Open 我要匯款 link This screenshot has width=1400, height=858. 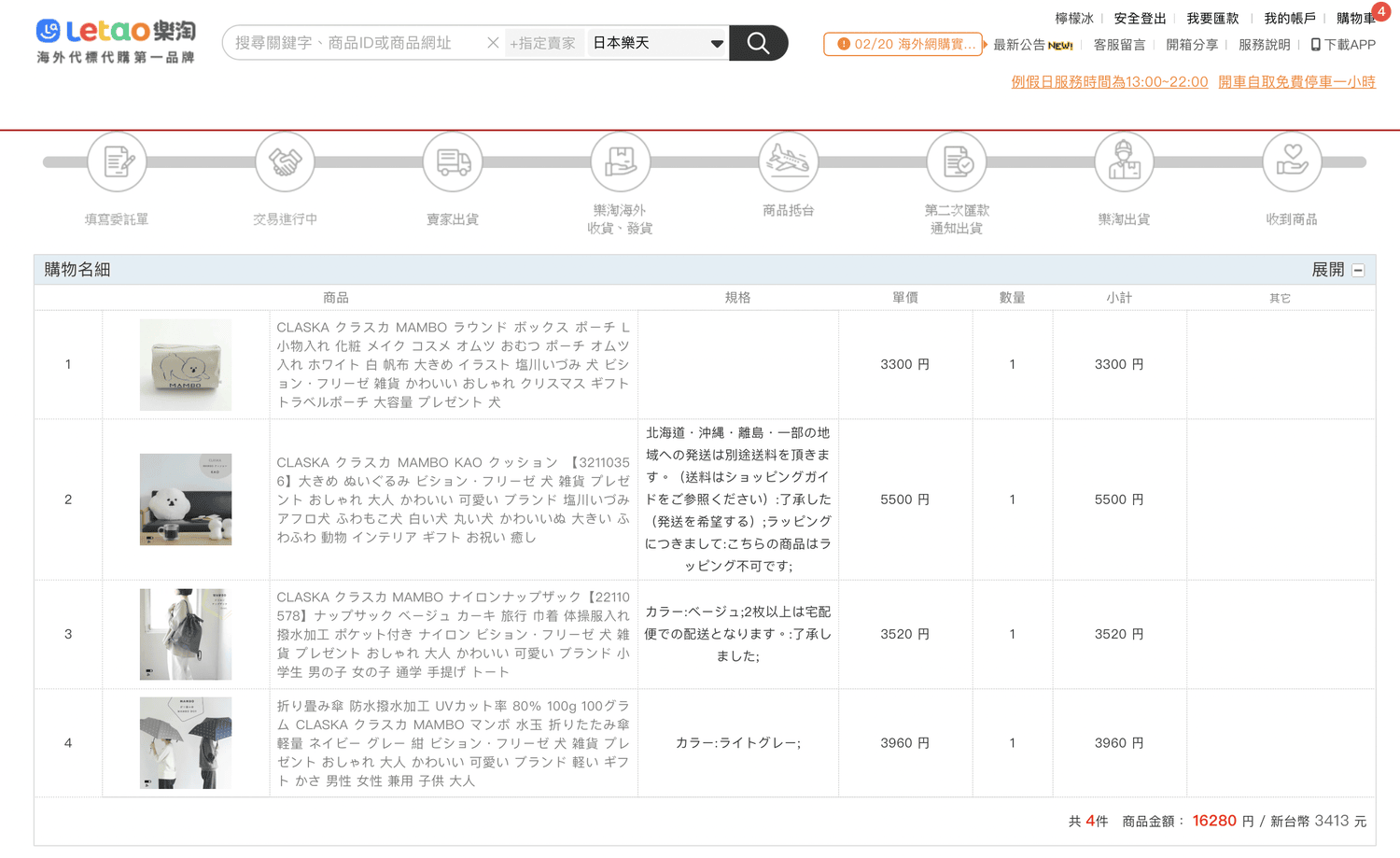pos(1212,19)
